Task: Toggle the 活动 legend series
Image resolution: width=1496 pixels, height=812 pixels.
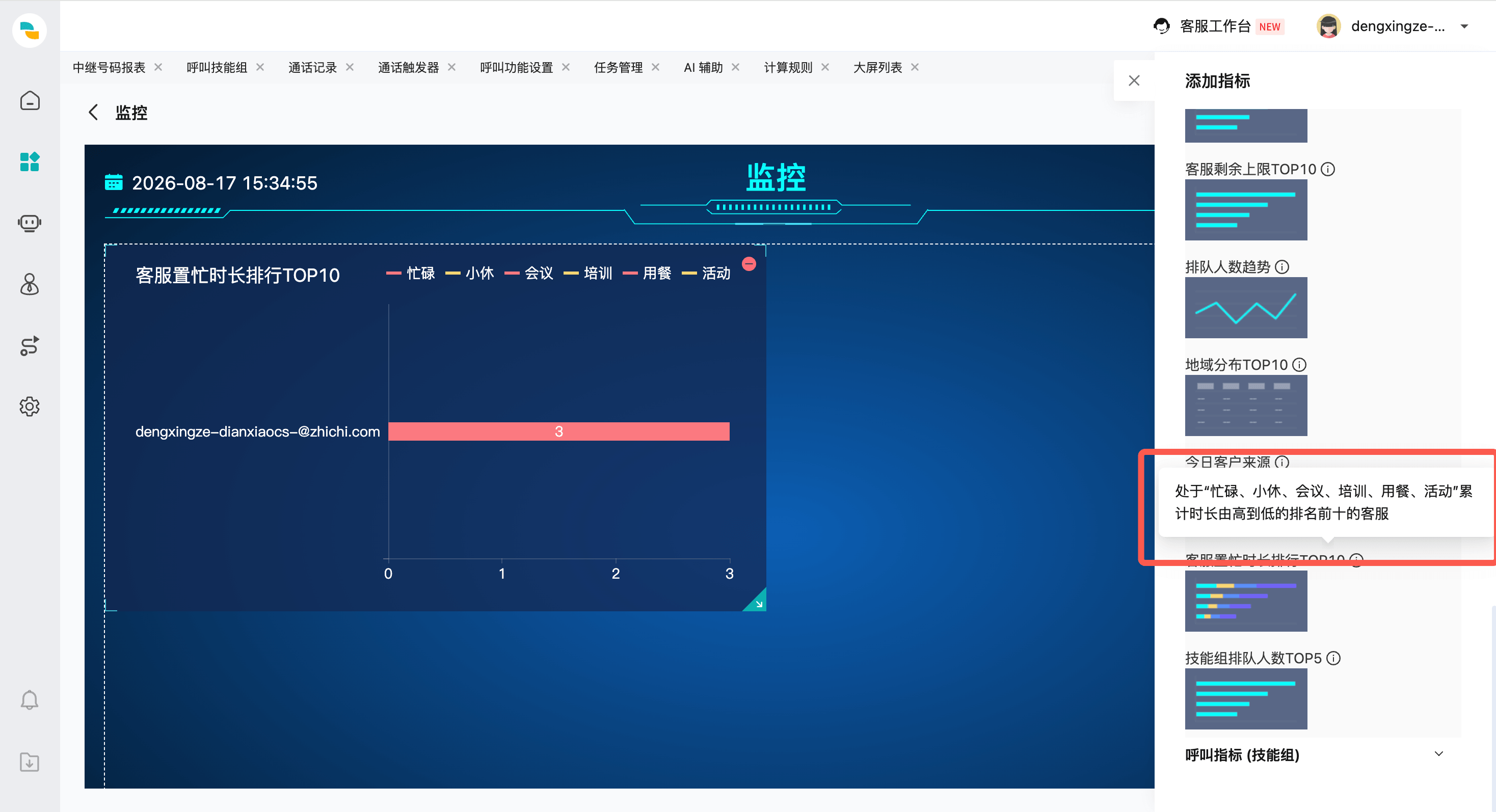Action: click(x=706, y=273)
